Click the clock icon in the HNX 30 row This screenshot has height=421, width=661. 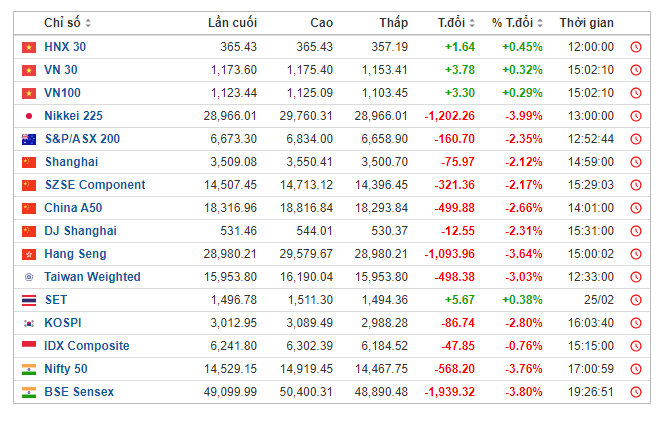pyautogui.click(x=636, y=47)
